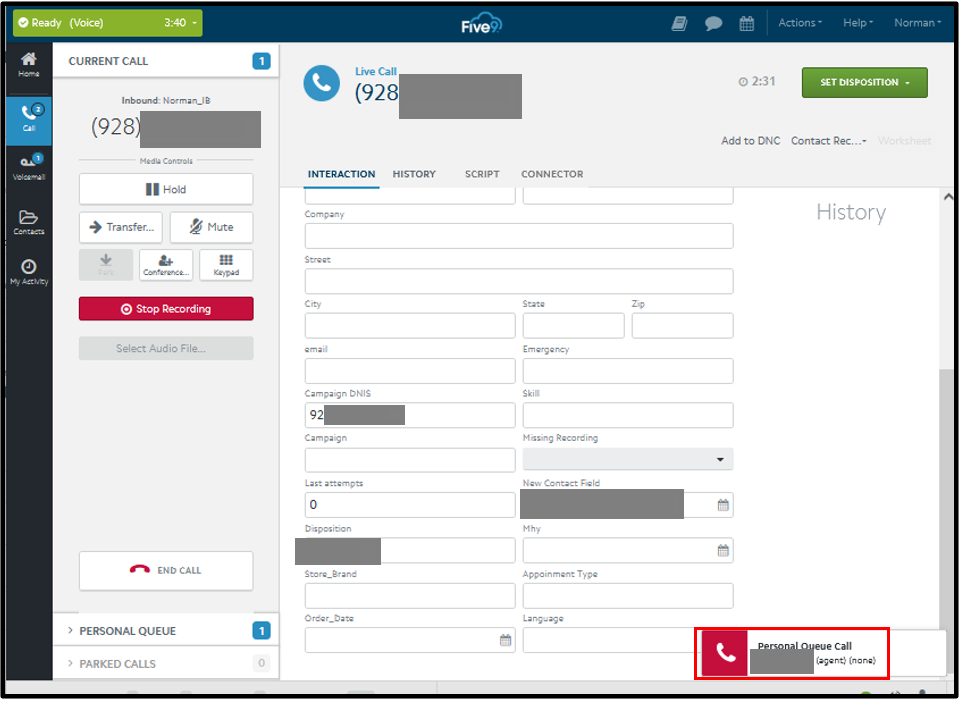Open the Home sidebar icon
Screen dimensions: 961x701
(x=29, y=64)
